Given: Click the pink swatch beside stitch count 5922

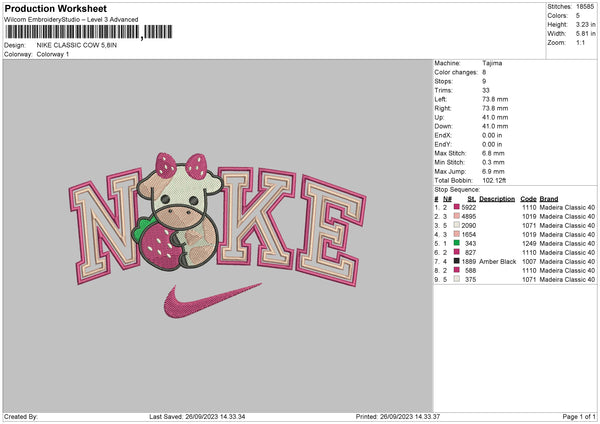Looking at the screenshot, I should [457, 207].
